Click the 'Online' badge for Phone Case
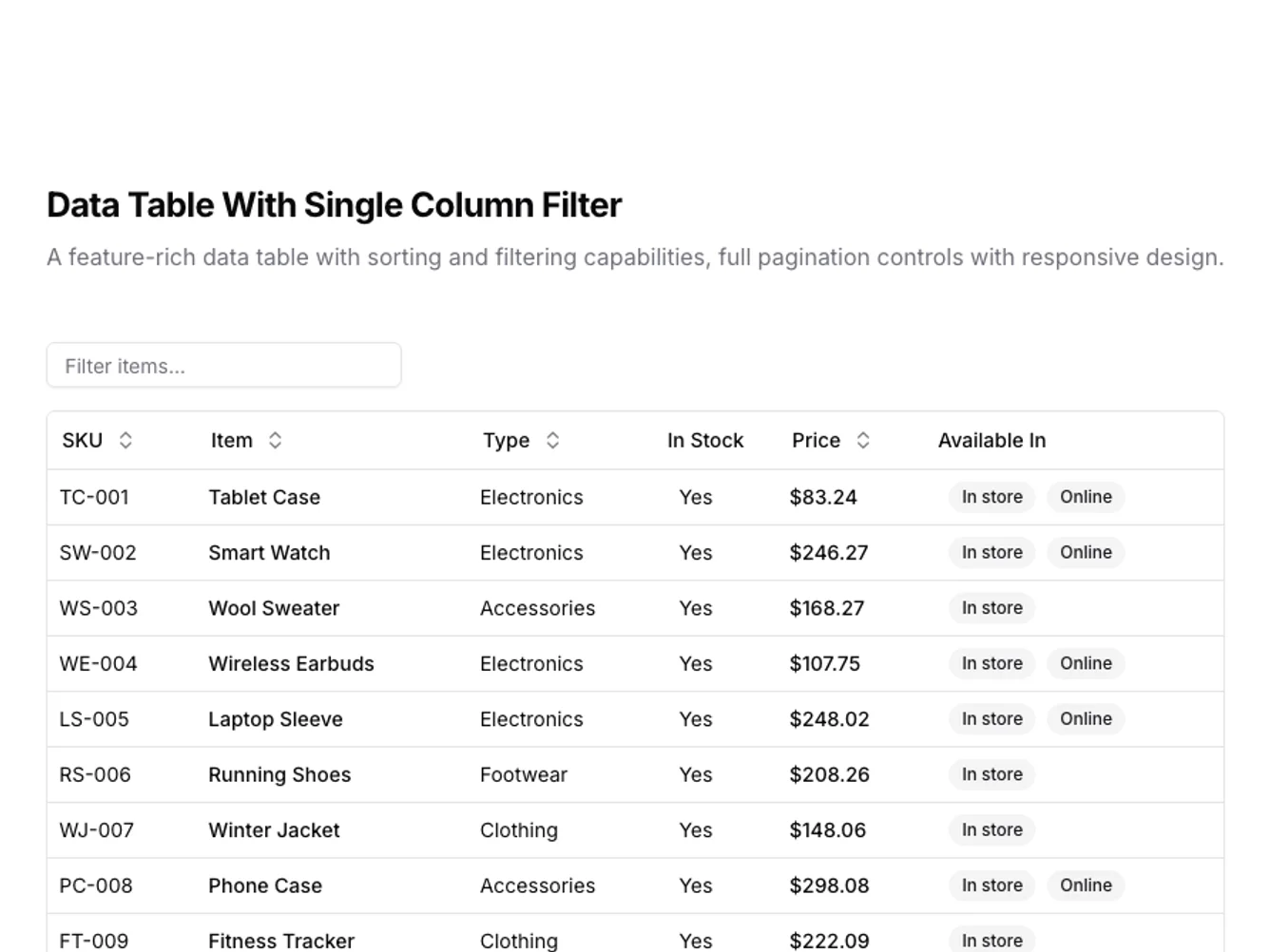Image resolution: width=1270 pixels, height=952 pixels. (x=1086, y=885)
